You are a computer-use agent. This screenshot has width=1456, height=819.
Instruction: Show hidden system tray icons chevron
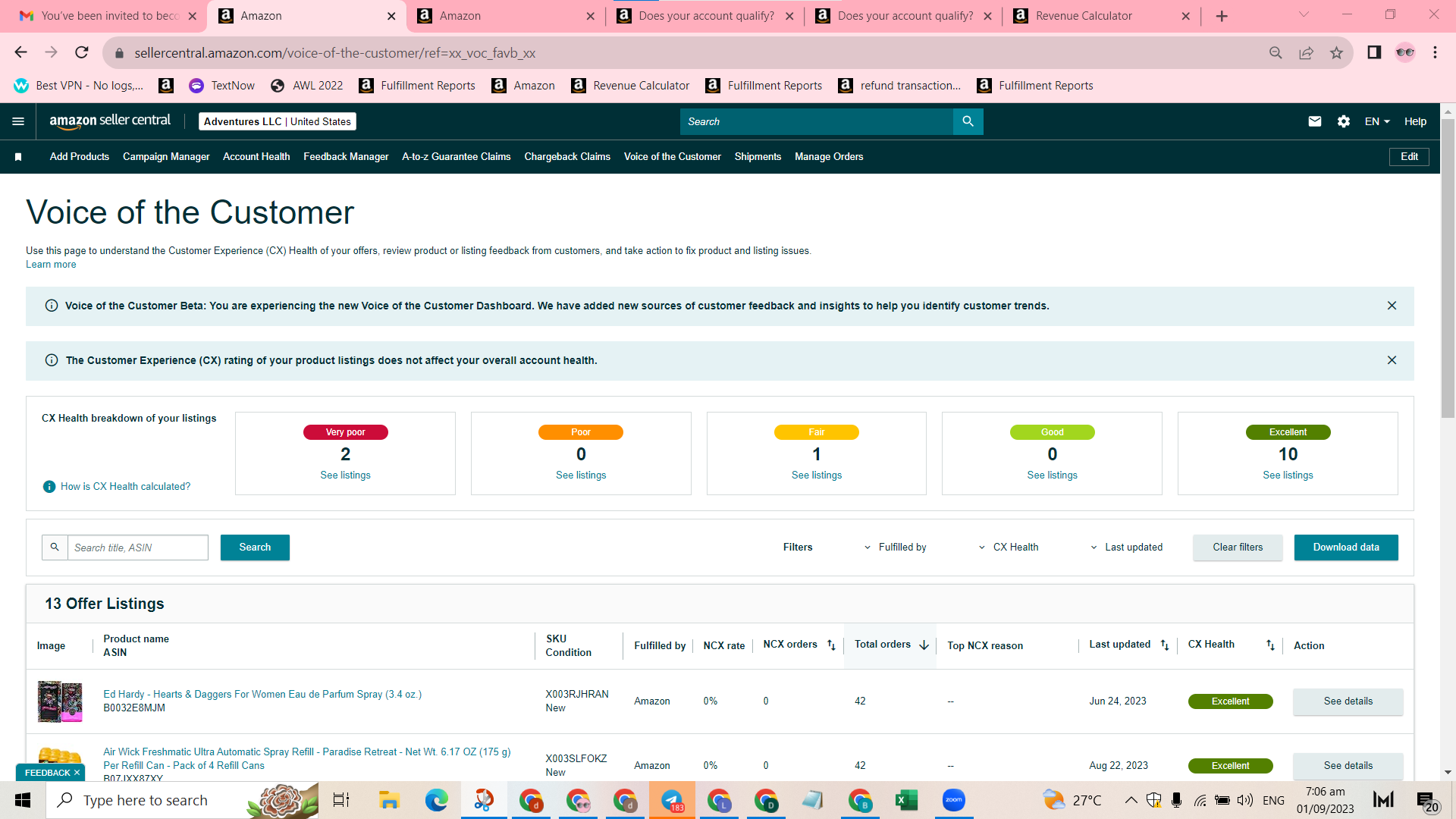pos(1131,800)
